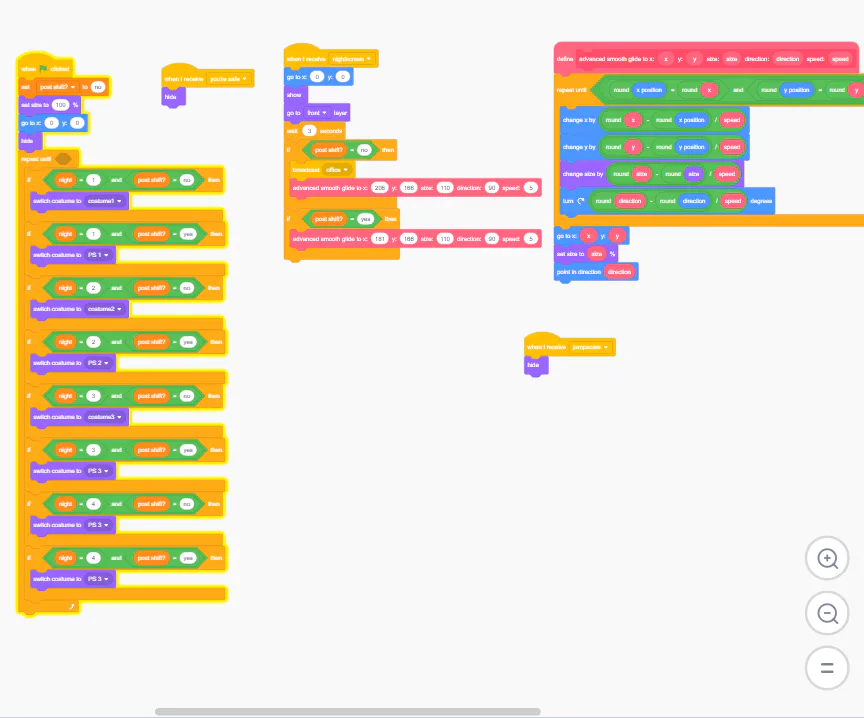This screenshot has height=718, width=864.
Task: Open the 'costume1' costume dropdown
Action: (x=105, y=201)
